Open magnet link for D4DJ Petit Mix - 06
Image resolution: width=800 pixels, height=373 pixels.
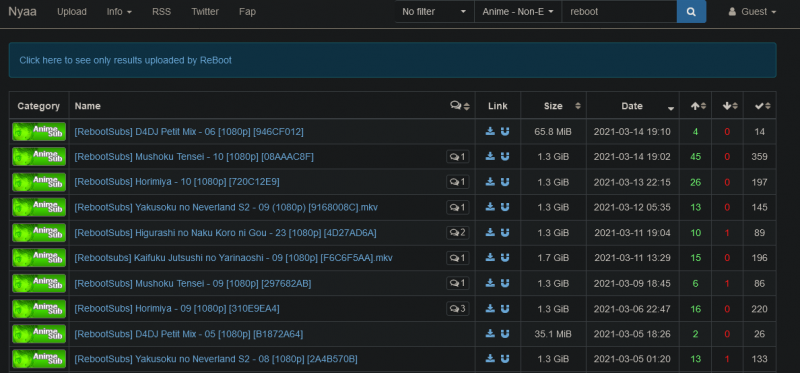(x=505, y=132)
